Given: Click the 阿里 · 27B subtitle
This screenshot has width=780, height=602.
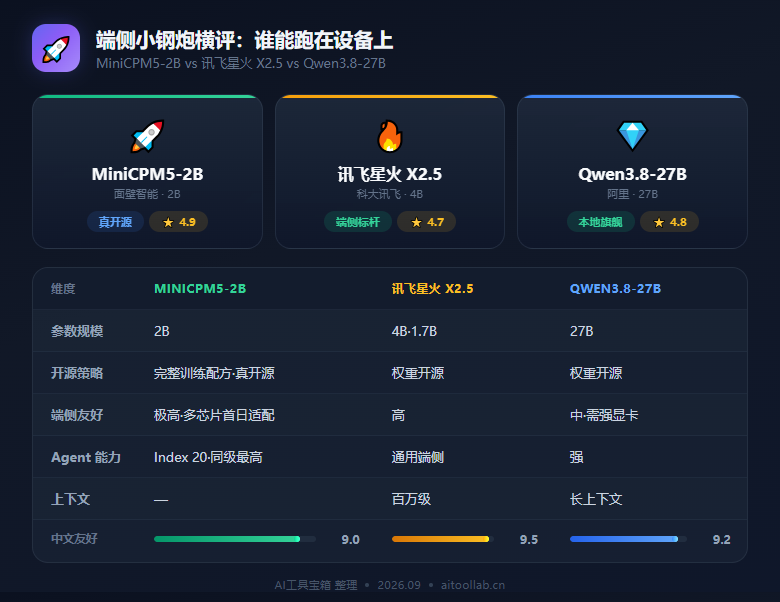Looking at the screenshot, I should tap(632, 194).
